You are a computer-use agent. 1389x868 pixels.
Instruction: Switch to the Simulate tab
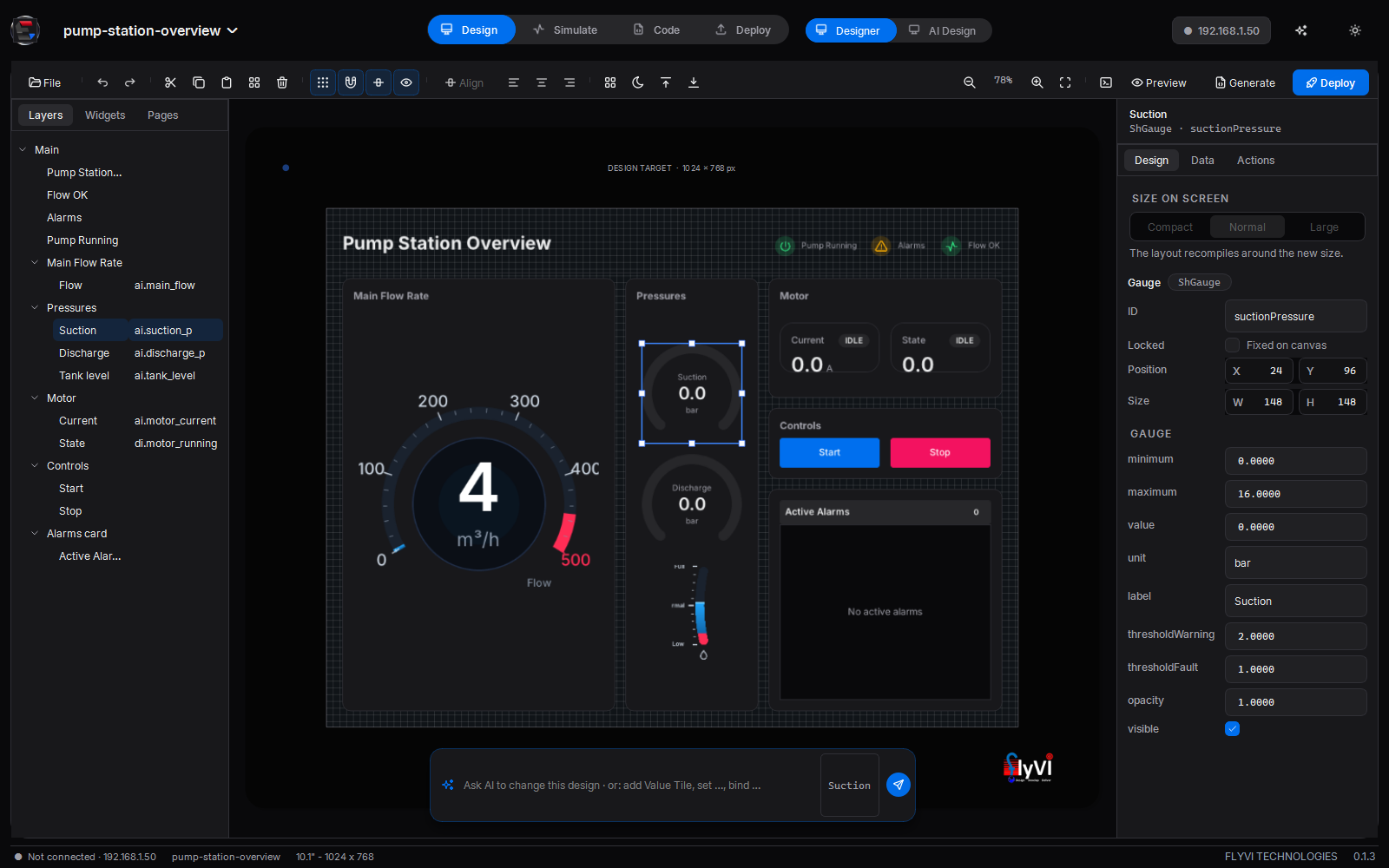pos(565,30)
